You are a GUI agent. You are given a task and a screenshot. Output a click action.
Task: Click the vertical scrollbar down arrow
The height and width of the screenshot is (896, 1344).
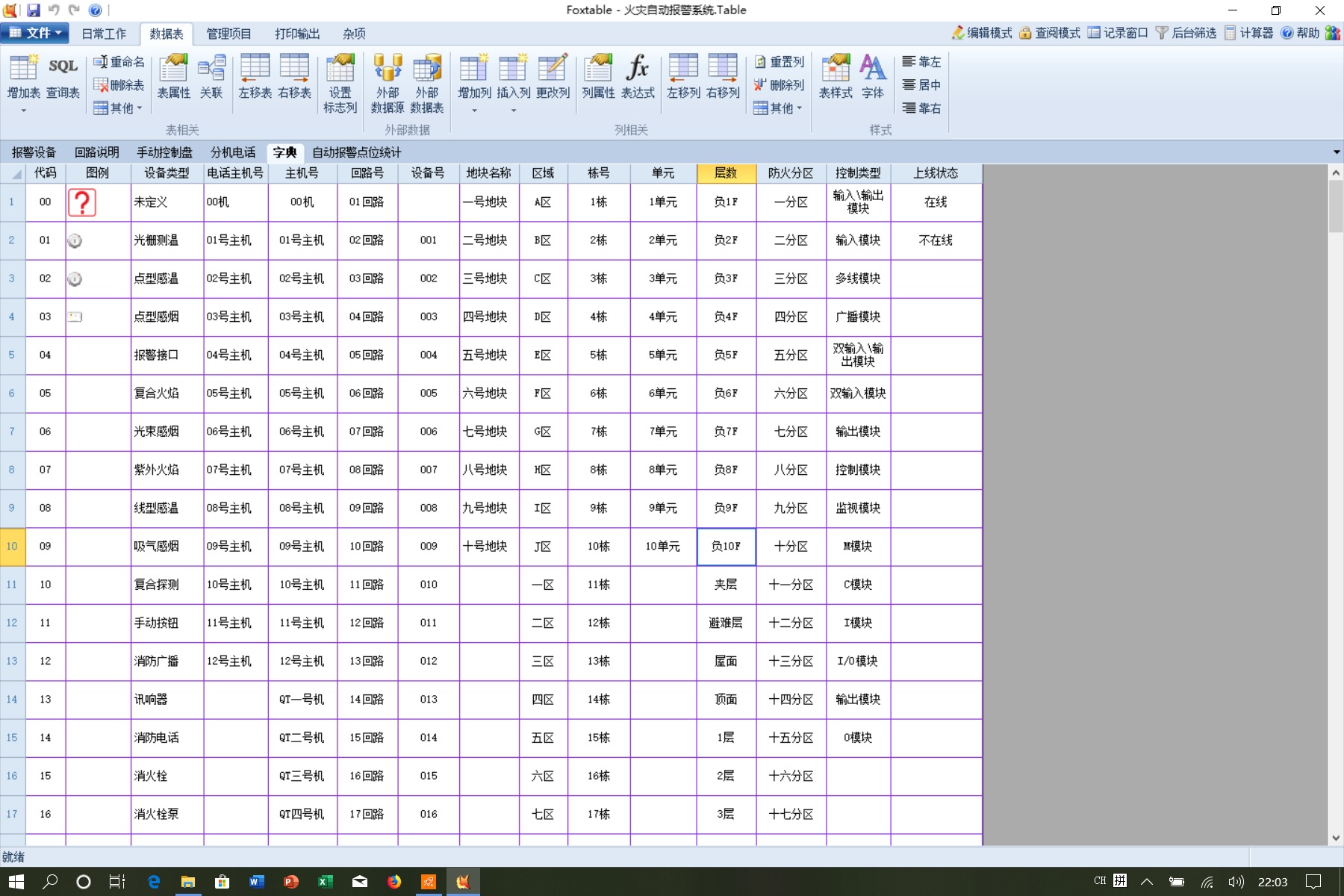(1336, 838)
